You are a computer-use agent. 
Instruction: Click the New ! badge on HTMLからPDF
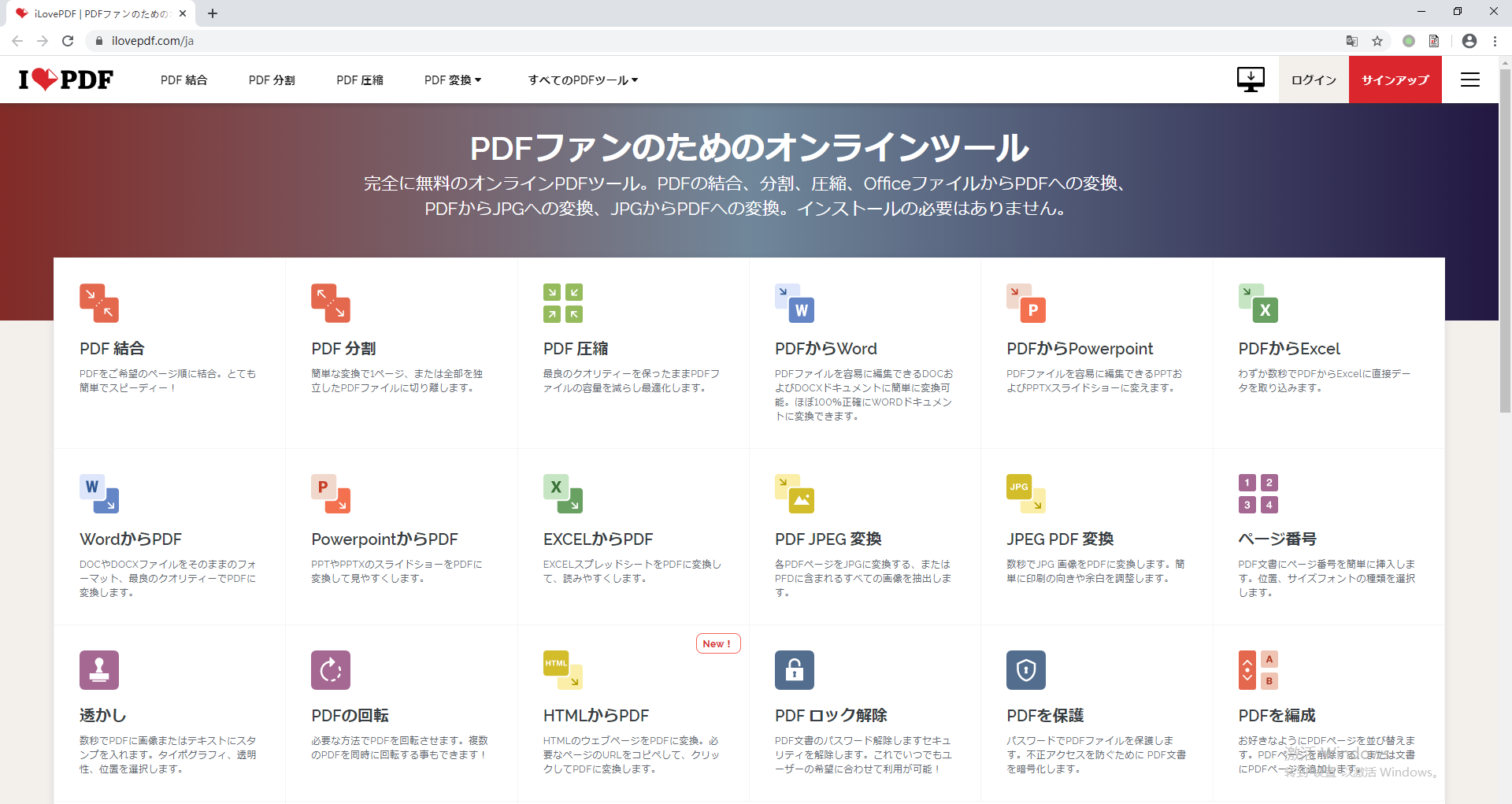717,643
